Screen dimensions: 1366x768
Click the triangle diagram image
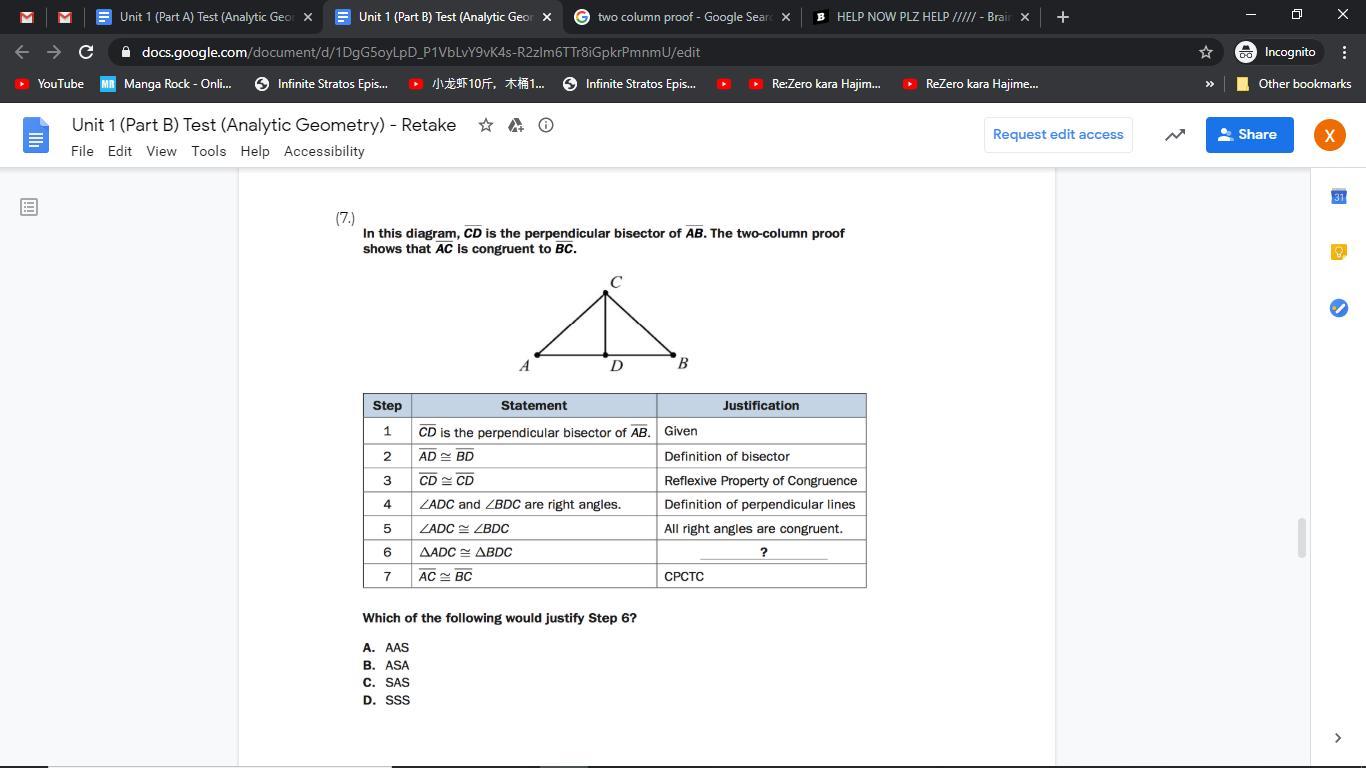[x=605, y=325]
